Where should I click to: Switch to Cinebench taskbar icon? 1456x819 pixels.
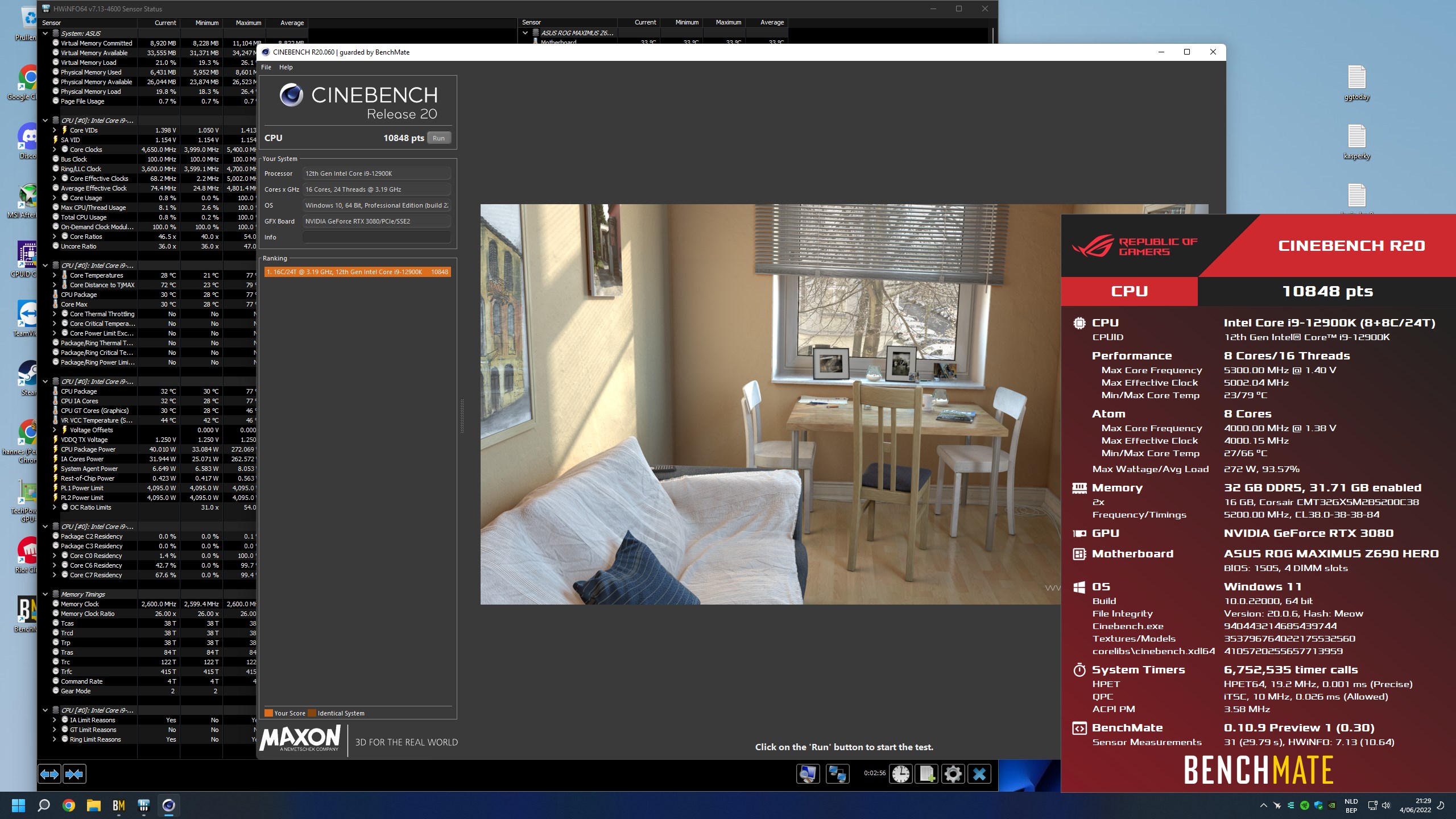pyautogui.click(x=168, y=805)
